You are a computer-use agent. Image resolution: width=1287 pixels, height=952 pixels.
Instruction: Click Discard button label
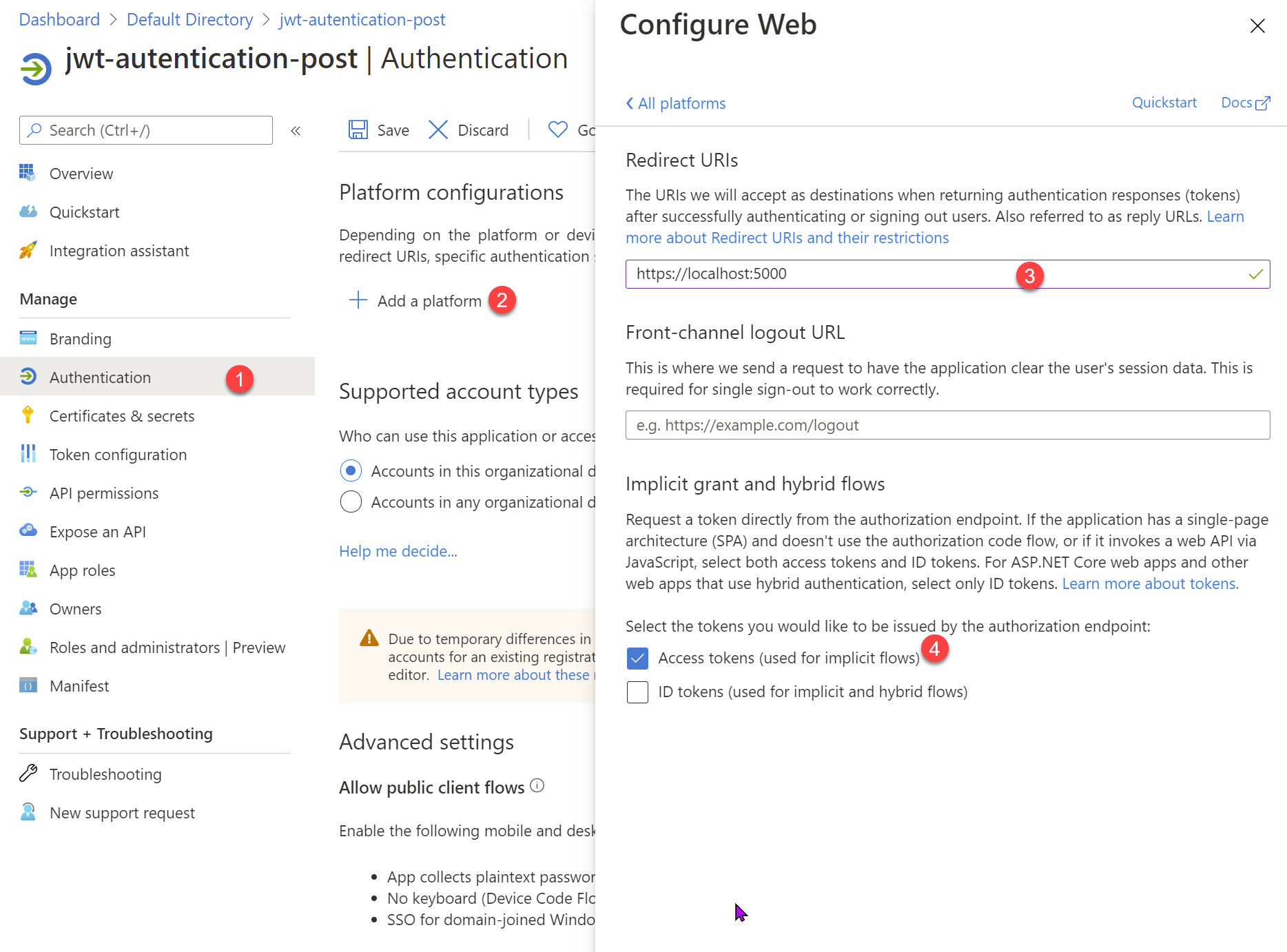point(483,130)
